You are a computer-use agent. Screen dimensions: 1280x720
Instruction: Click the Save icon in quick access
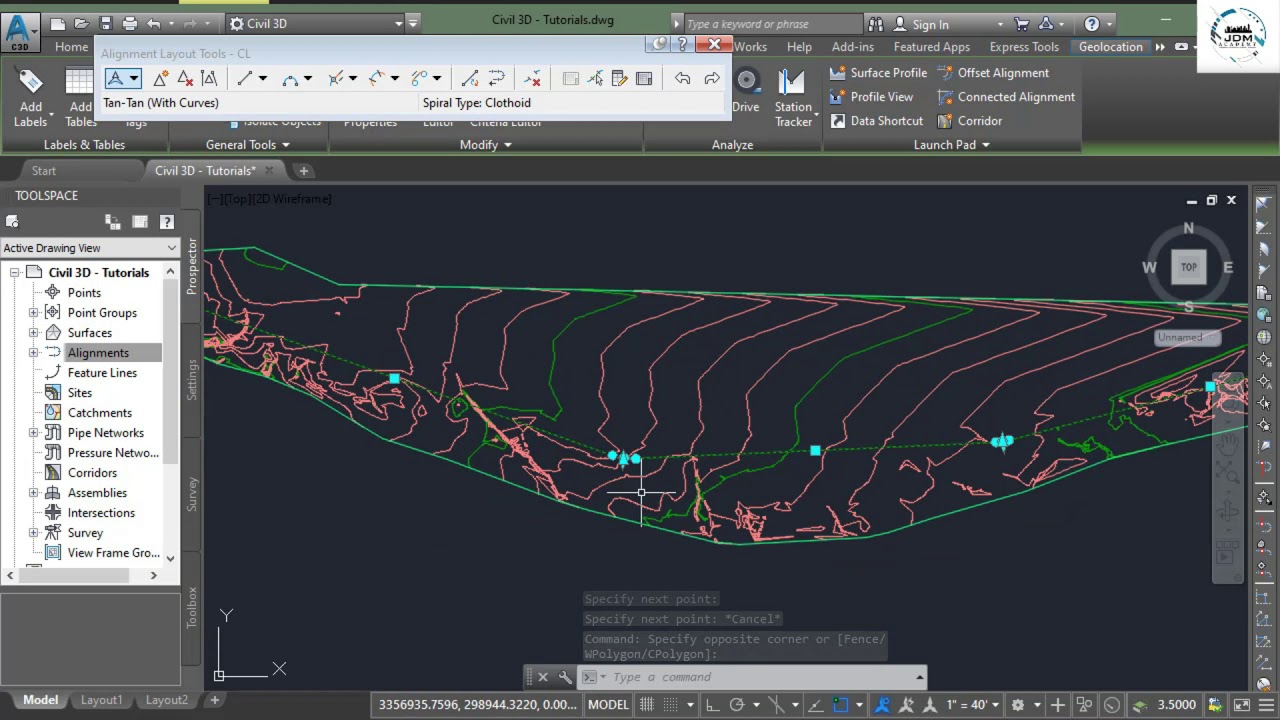pos(105,23)
